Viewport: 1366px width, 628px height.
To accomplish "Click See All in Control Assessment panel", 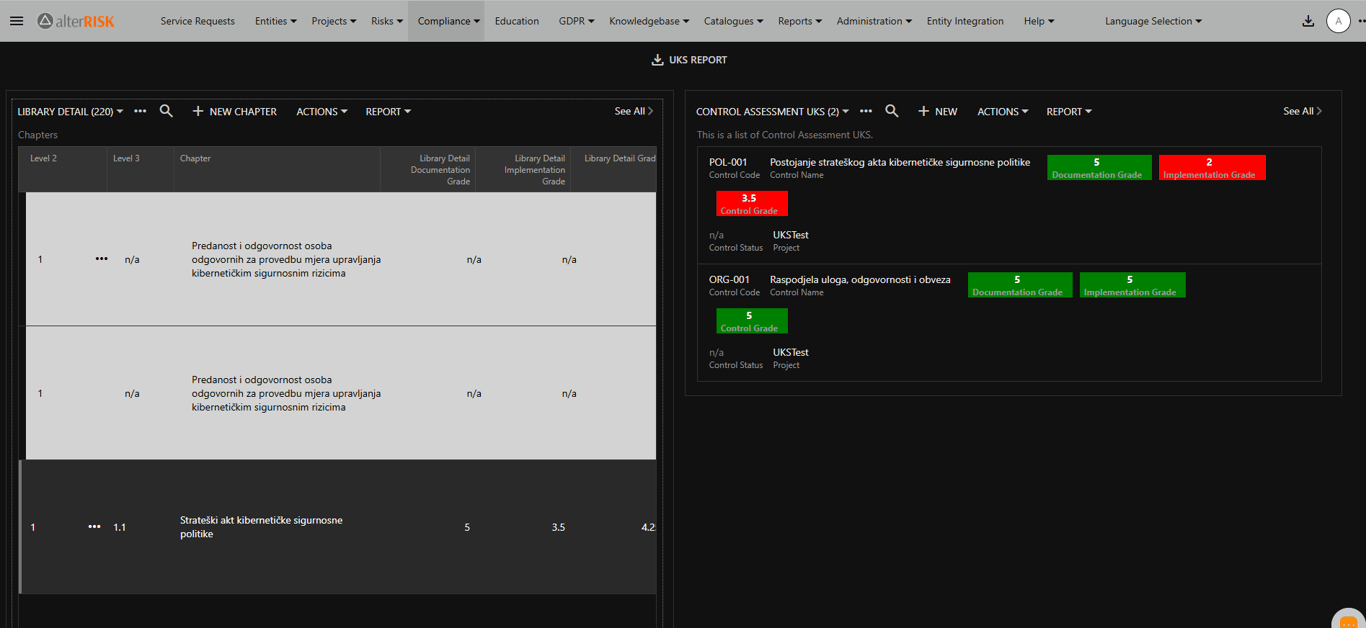I will (x=1302, y=111).
